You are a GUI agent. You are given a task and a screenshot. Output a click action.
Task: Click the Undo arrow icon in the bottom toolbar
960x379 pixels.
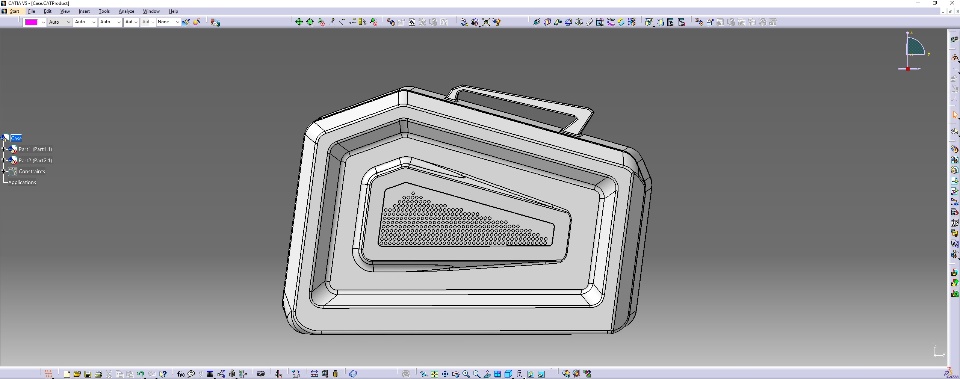140,373
